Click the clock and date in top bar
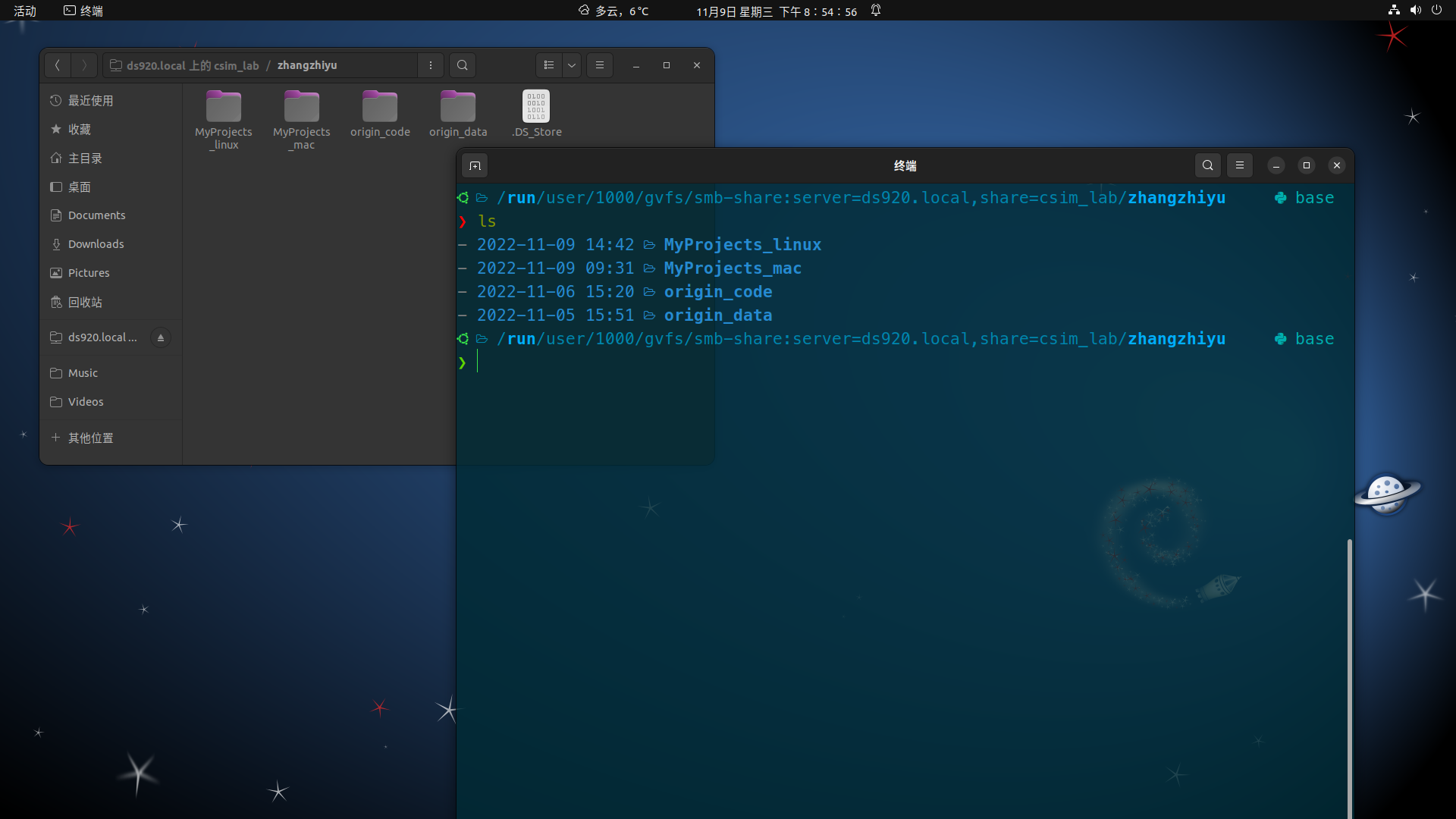This screenshot has width=1456, height=819. pyautogui.click(x=776, y=11)
